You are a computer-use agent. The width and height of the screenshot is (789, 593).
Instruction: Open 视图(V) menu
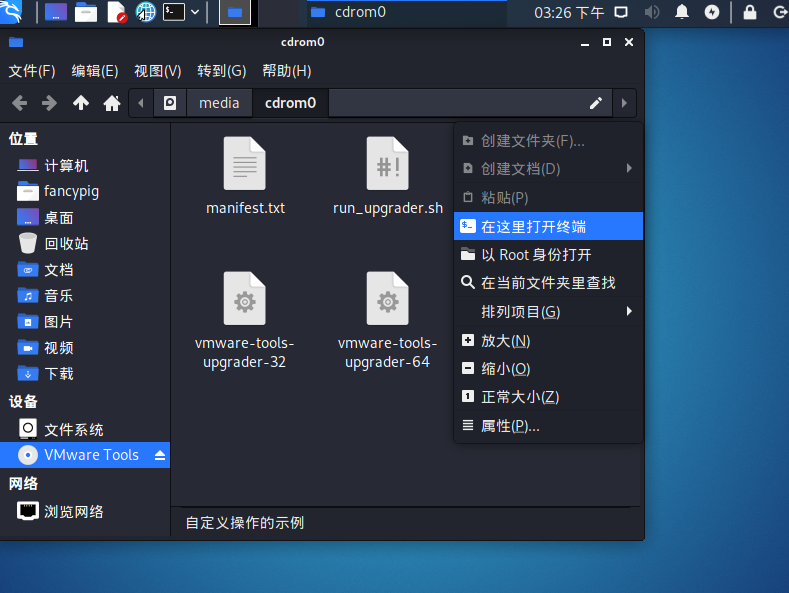pos(157,71)
